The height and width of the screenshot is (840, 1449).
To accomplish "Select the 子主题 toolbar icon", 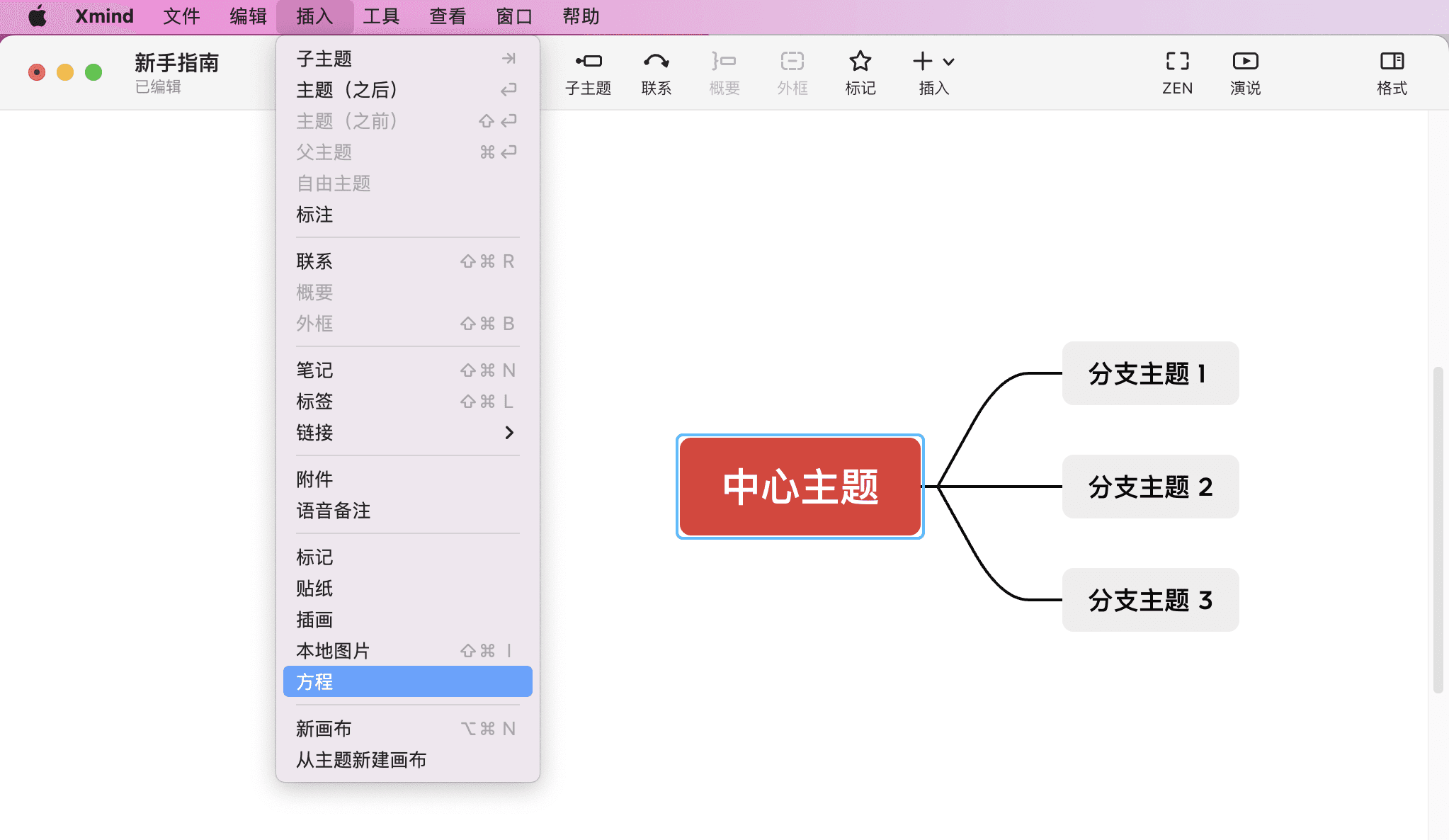I will click(589, 71).
